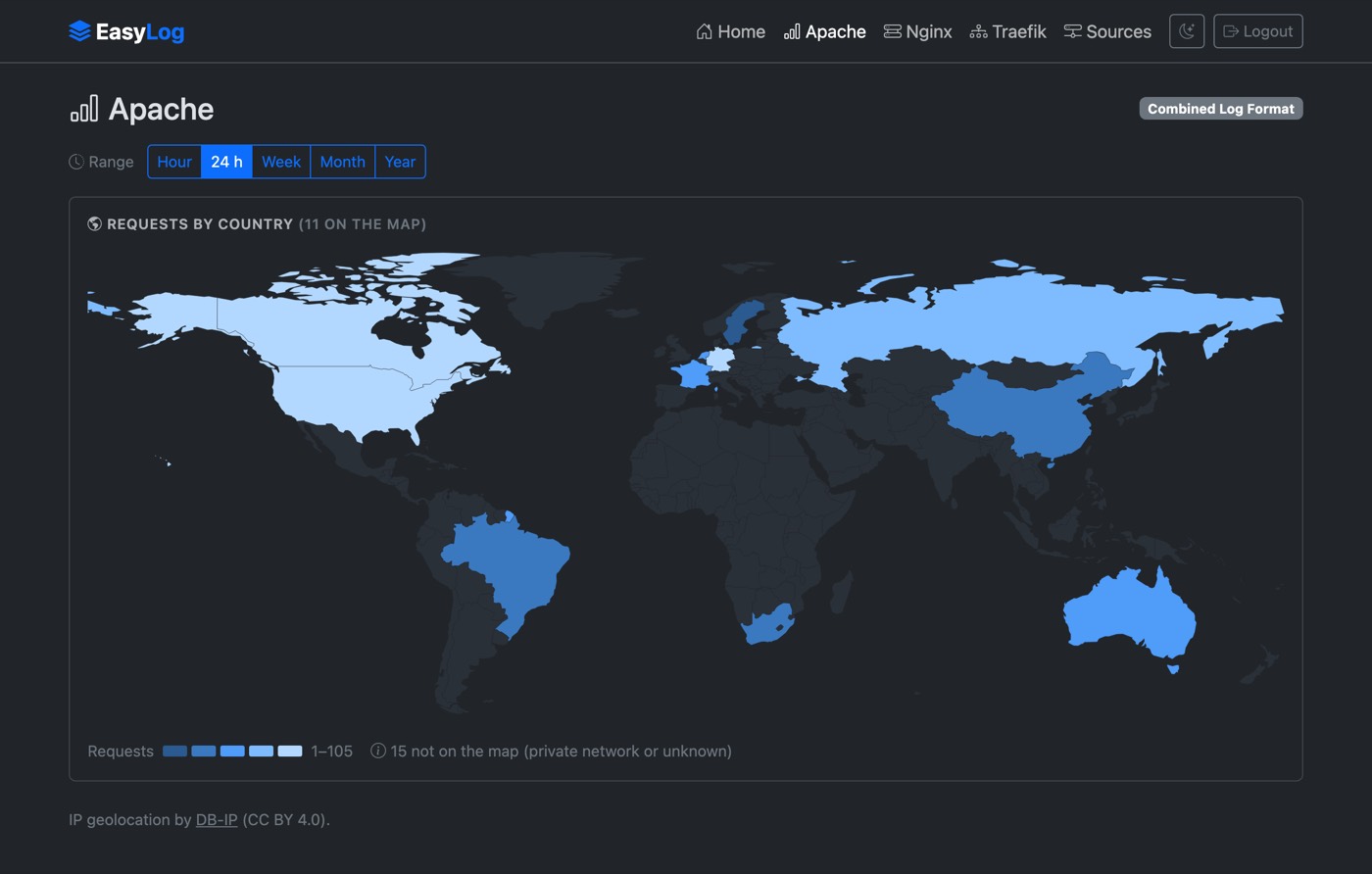Select the Year range

click(400, 162)
